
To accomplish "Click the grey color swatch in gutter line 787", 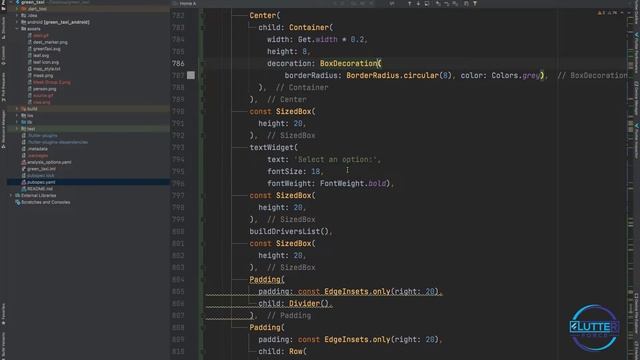I will [191, 76].
